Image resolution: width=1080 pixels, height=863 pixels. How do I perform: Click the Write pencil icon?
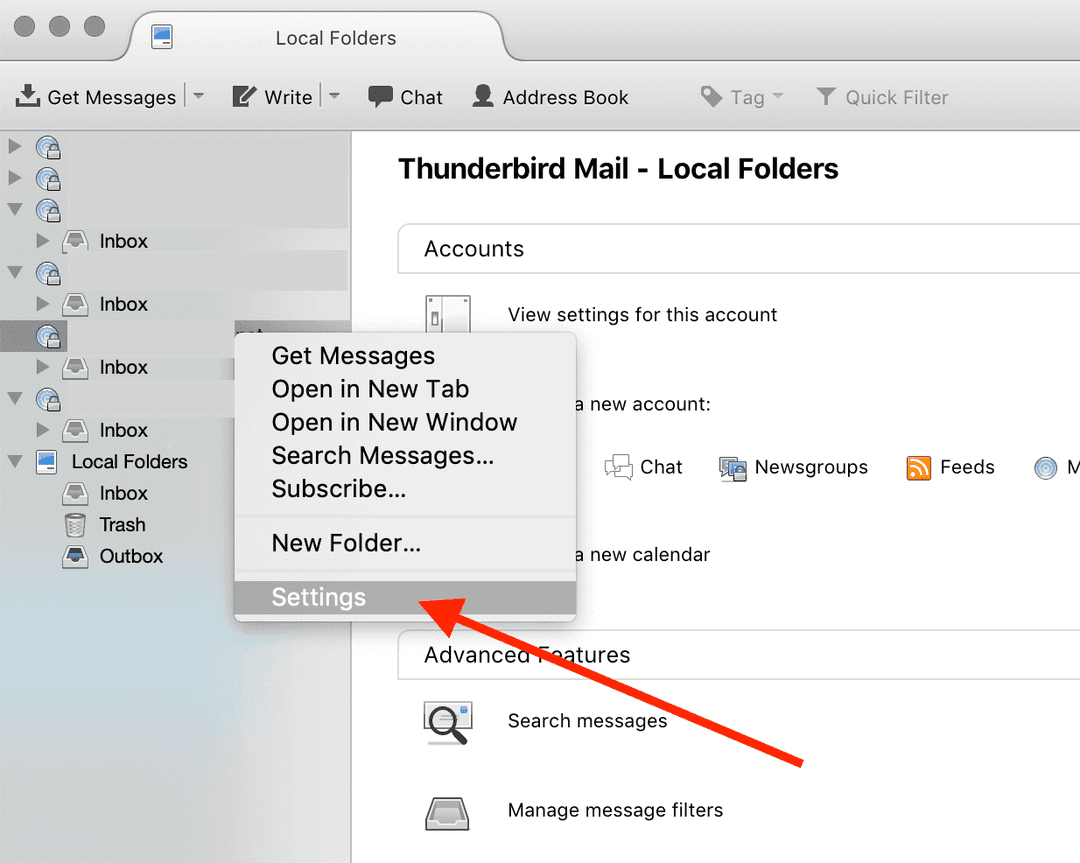click(244, 96)
